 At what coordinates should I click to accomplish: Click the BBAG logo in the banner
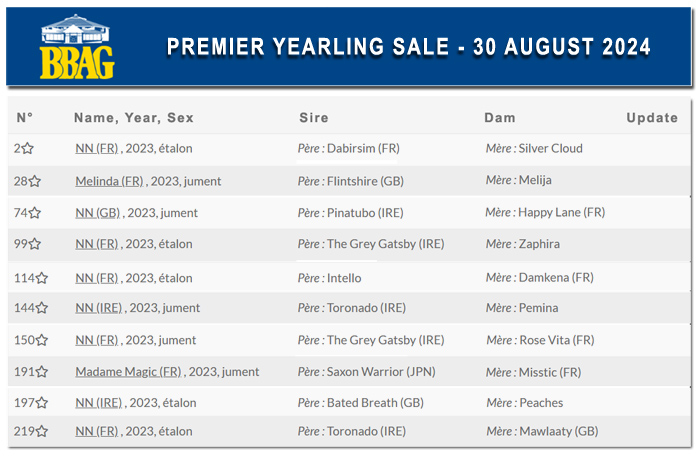point(77,47)
